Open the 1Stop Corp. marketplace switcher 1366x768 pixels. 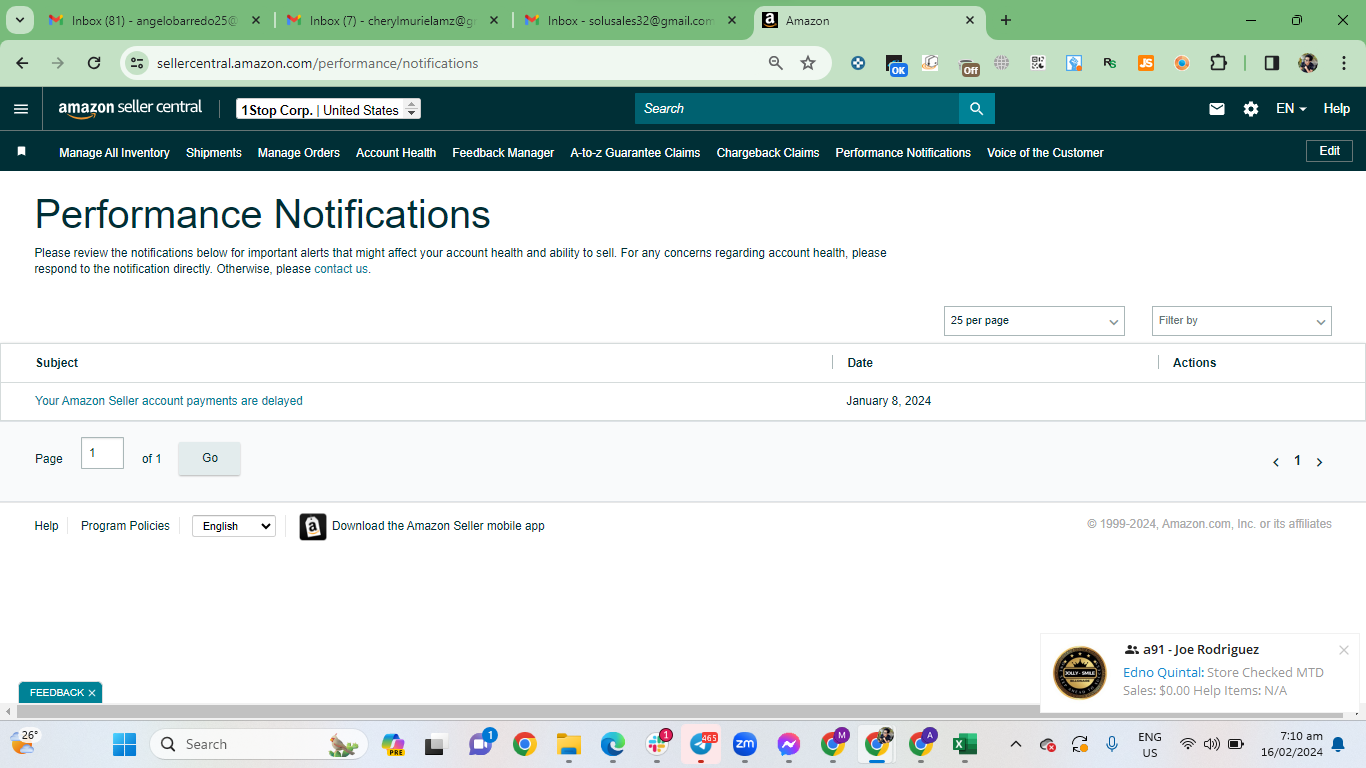(329, 109)
